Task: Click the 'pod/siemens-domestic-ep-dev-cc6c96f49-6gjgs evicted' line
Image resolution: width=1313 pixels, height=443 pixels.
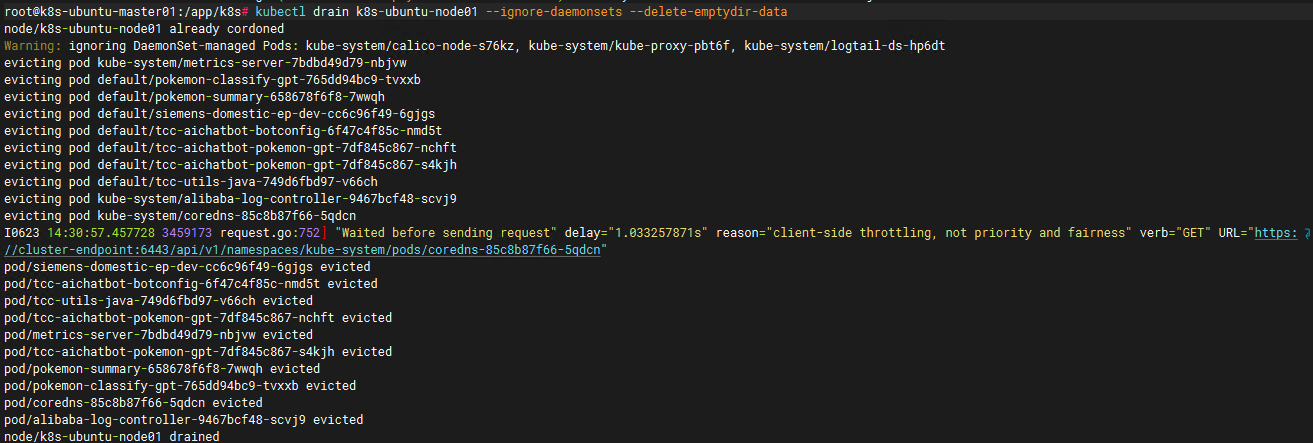Action: 186,267
